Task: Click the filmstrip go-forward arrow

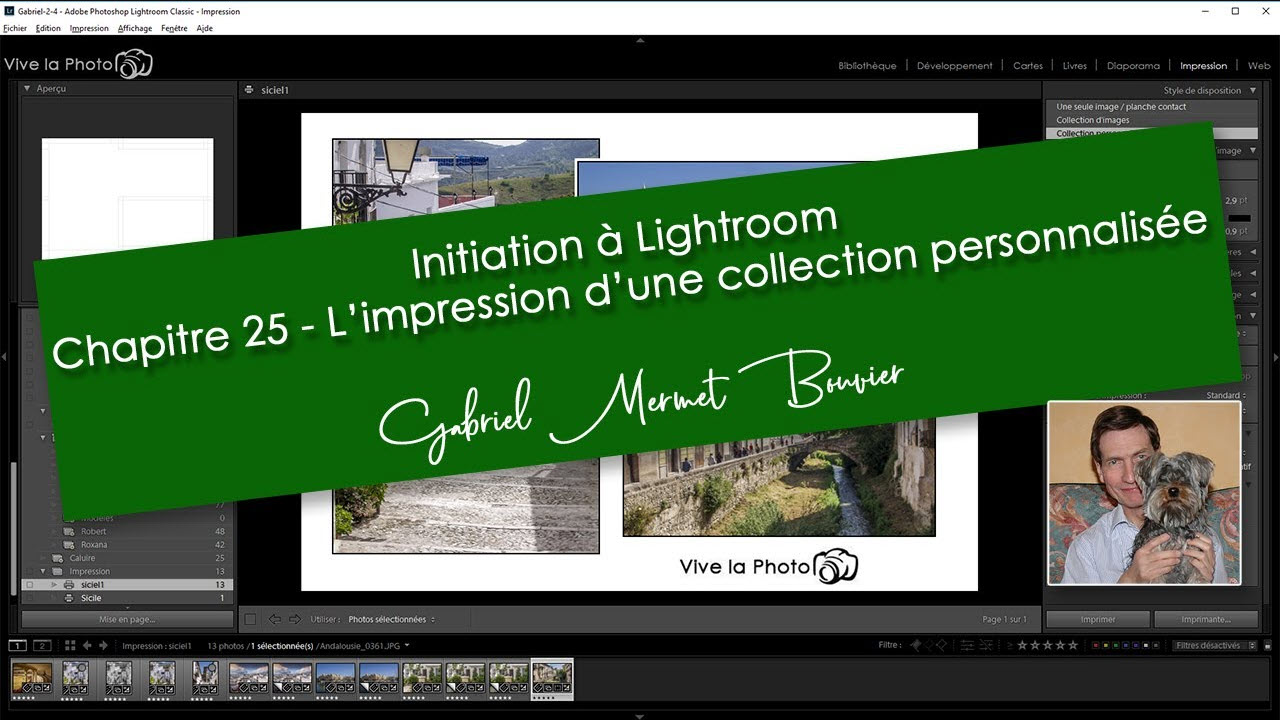Action: pyautogui.click(x=103, y=646)
